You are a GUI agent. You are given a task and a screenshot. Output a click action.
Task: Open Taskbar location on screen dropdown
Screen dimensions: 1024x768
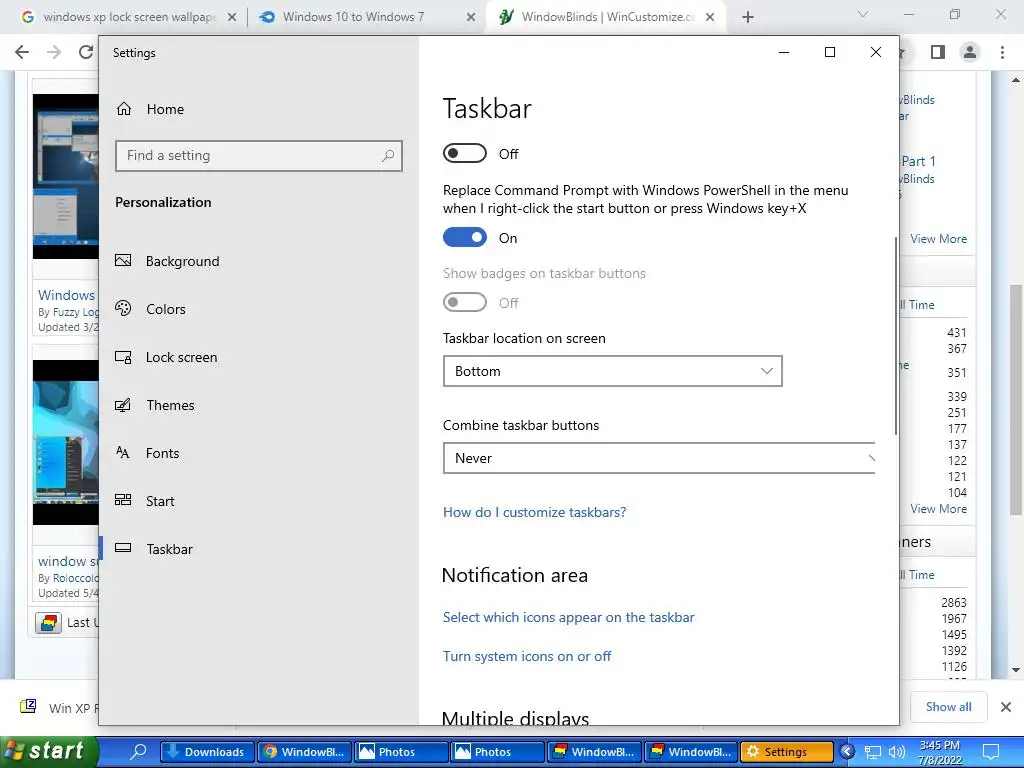(x=613, y=371)
